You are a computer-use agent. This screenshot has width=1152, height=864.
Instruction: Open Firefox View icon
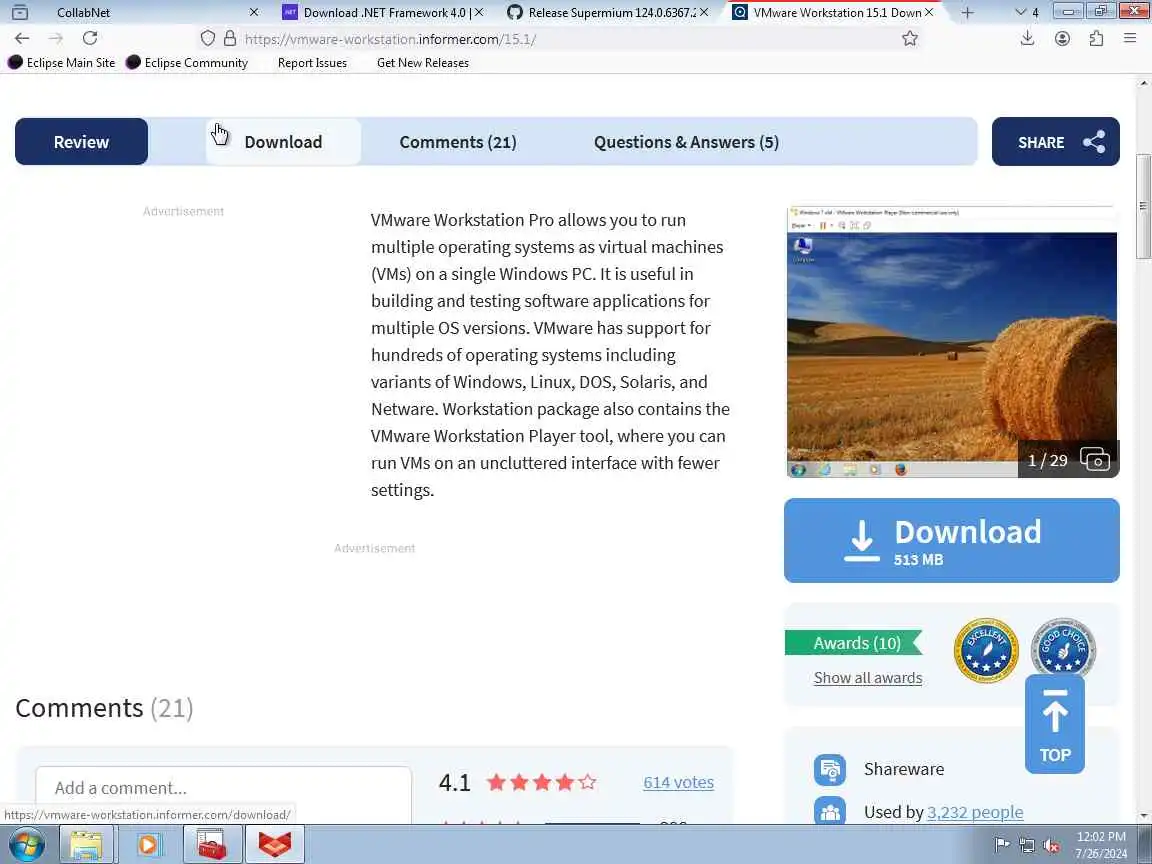pos(20,12)
